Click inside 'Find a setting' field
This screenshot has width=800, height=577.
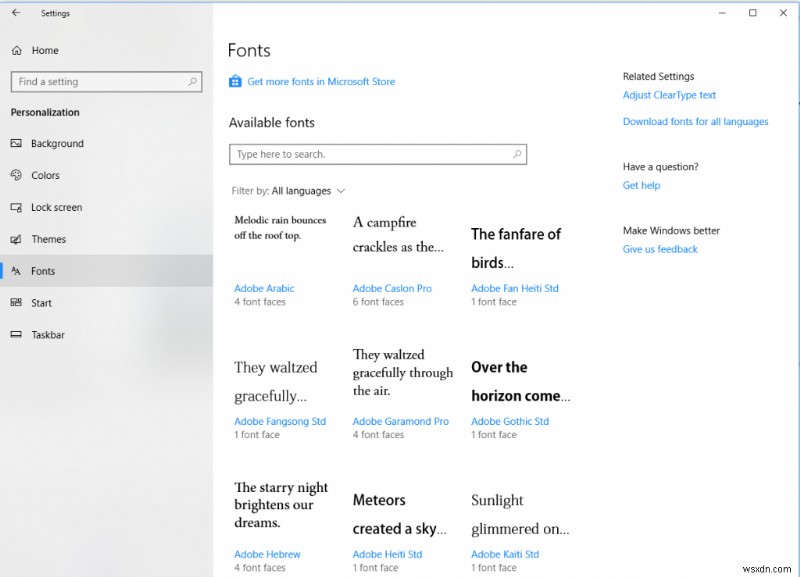(100, 81)
